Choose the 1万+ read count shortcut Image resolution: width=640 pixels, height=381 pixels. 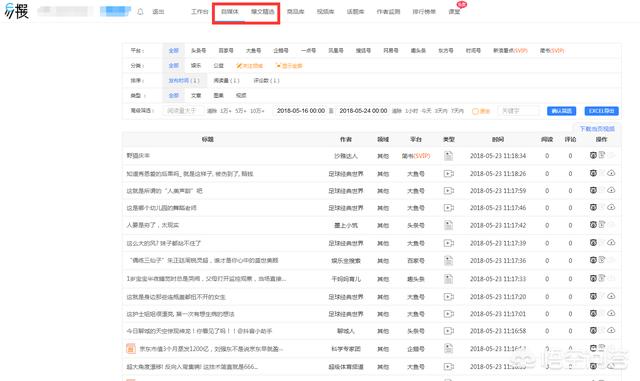click(226, 111)
